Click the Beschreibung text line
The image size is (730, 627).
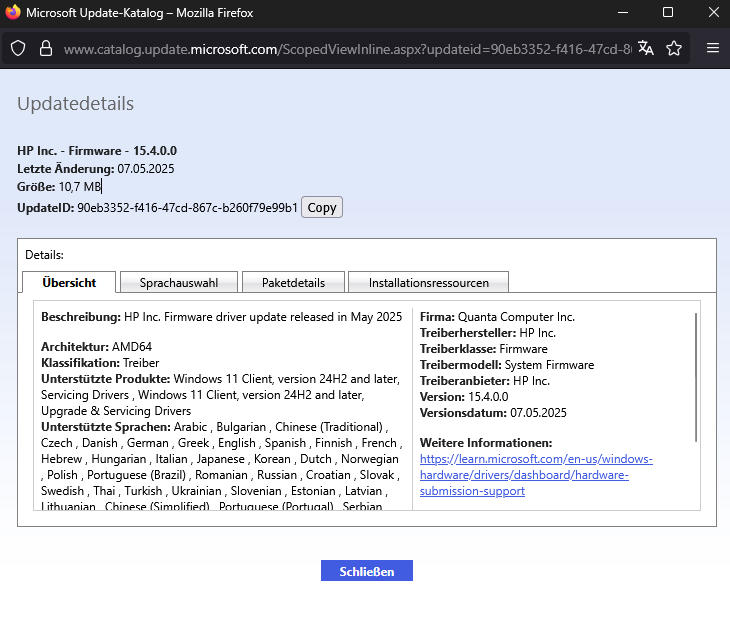click(x=222, y=317)
